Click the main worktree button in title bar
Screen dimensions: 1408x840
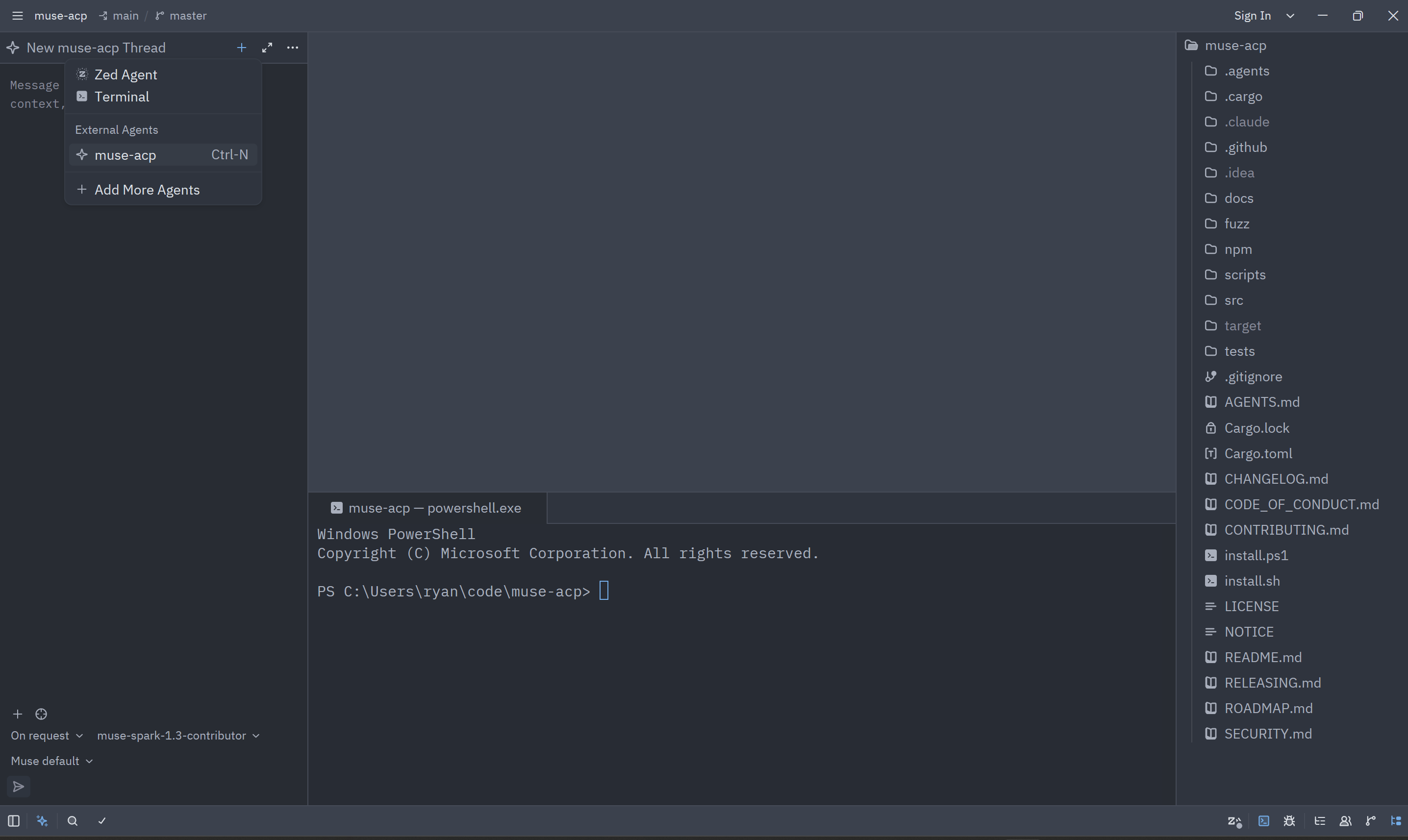point(119,16)
